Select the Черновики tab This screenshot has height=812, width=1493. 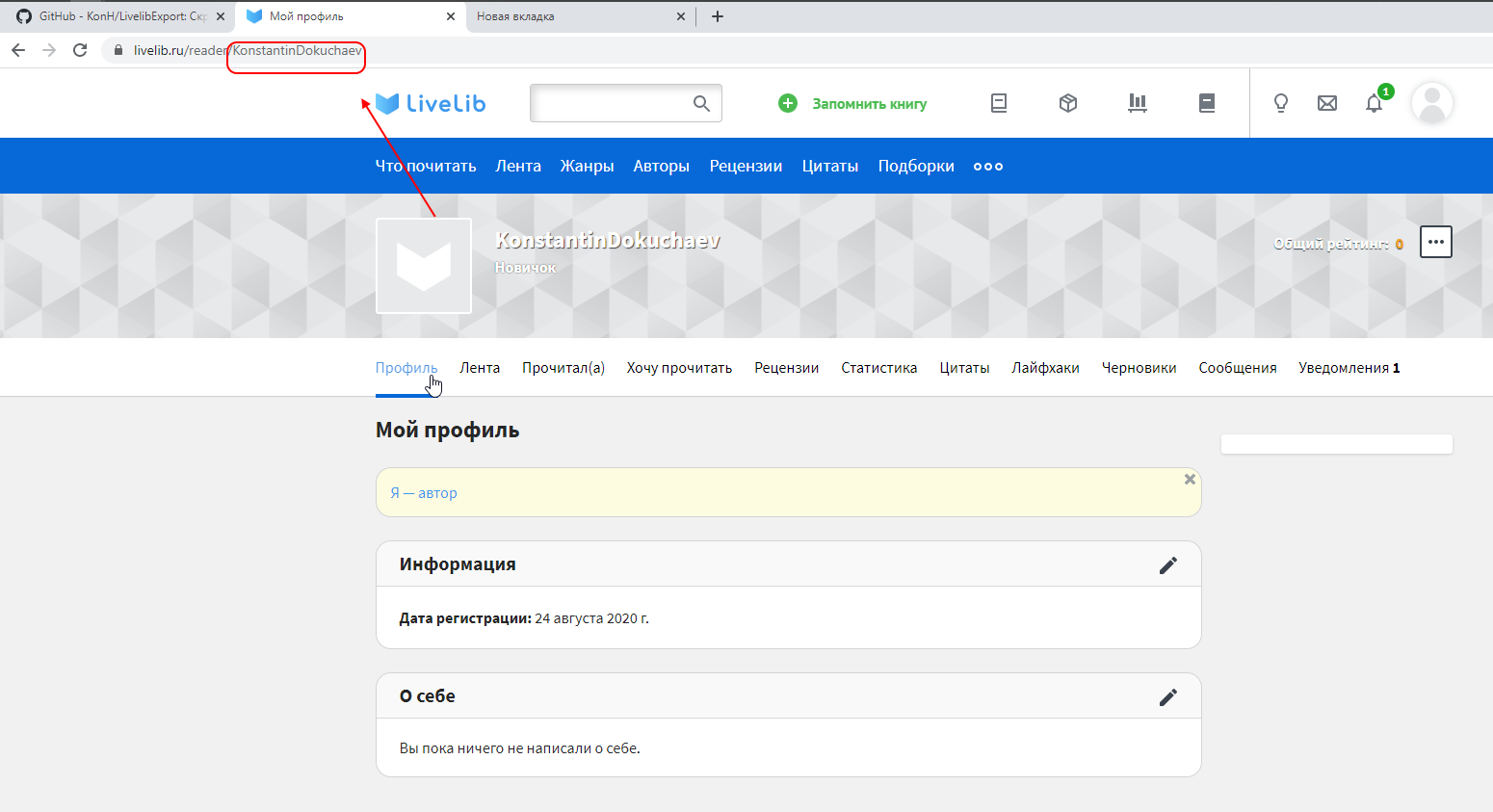point(1139,368)
